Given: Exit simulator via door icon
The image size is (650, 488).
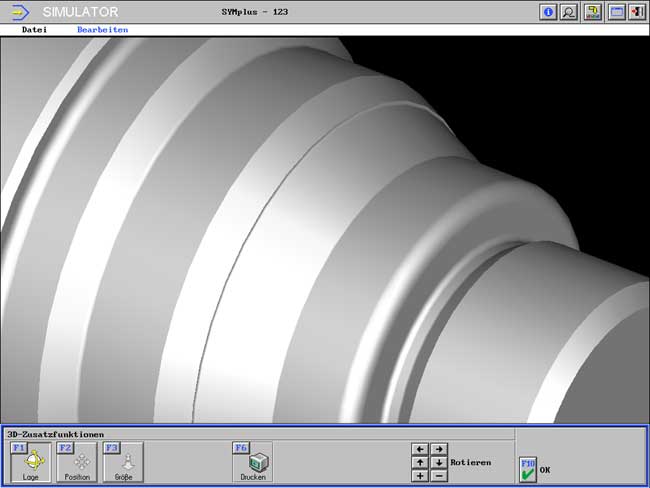Looking at the screenshot, I should click(x=636, y=12).
